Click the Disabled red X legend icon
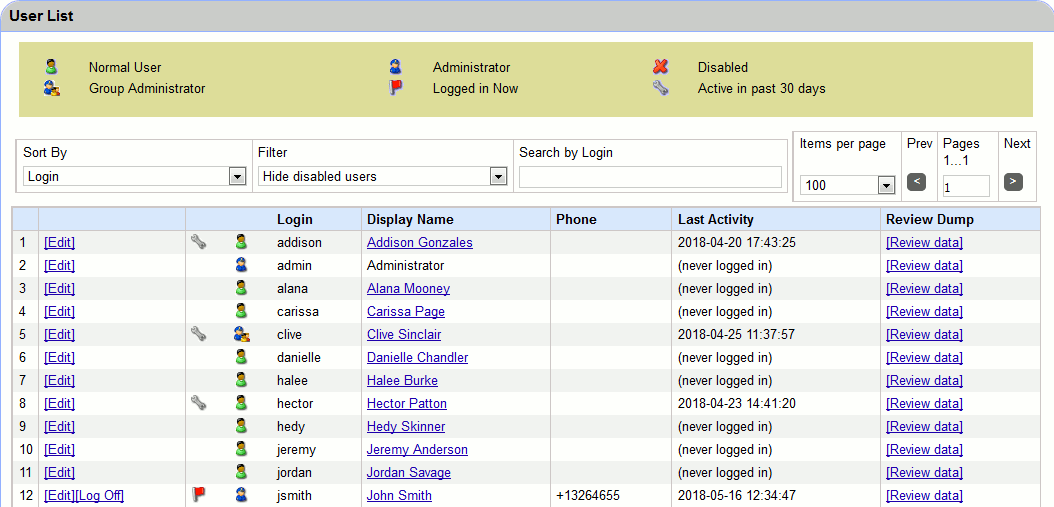Image resolution: width=1054 pixels, height=507 pixels. tap(660, 67)
